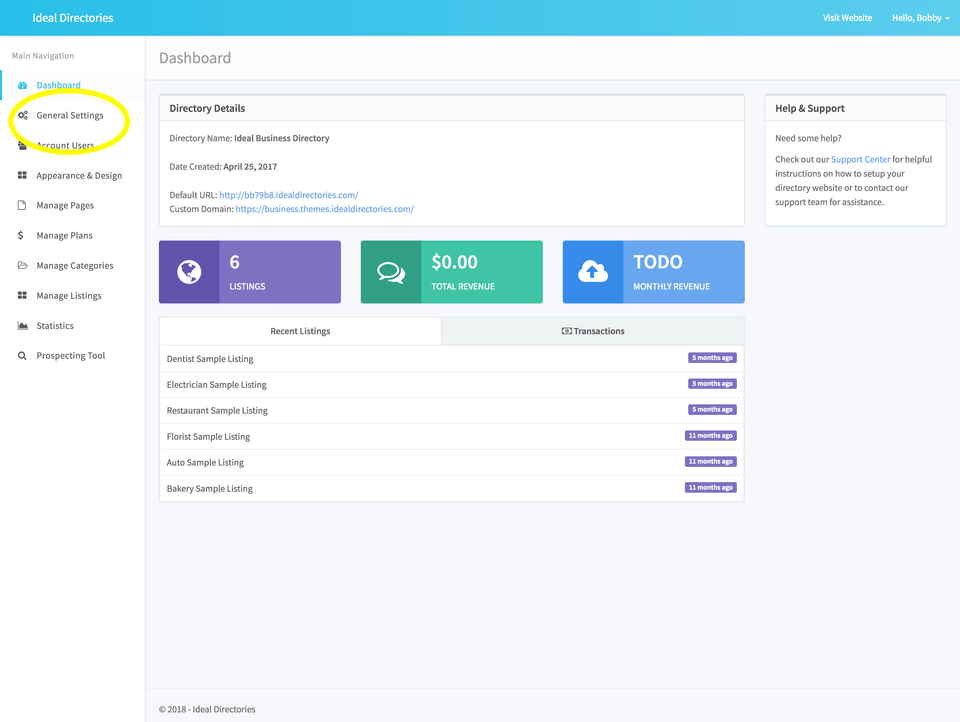960x722 pixels.
Task: Click the General Settings gears icon
Action: (22, 116)
